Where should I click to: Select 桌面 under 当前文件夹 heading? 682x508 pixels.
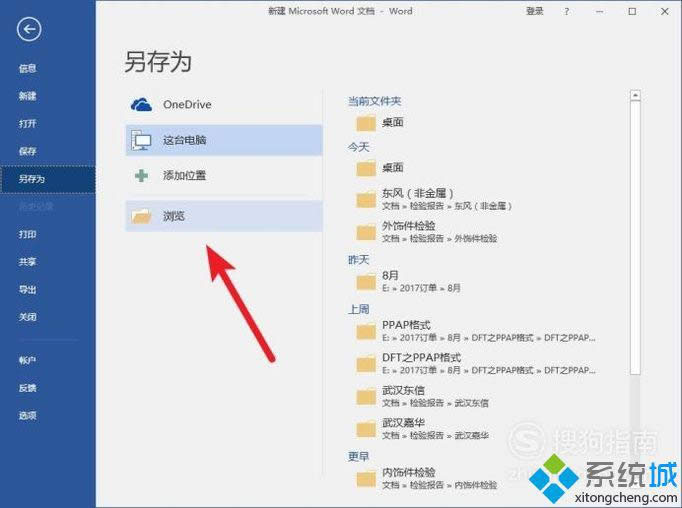392,122
